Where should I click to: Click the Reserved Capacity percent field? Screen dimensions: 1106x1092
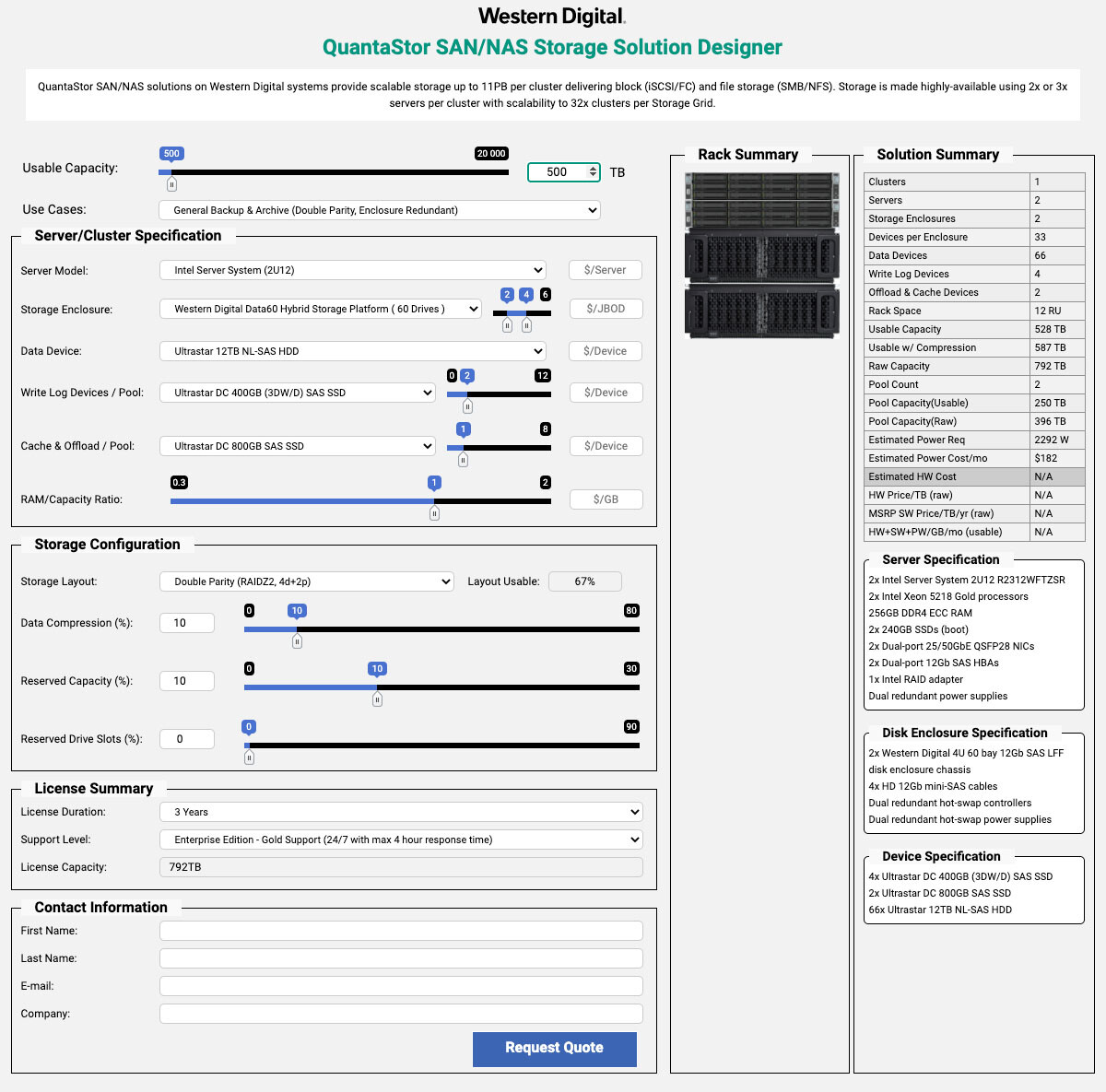(x=187, y=681)
